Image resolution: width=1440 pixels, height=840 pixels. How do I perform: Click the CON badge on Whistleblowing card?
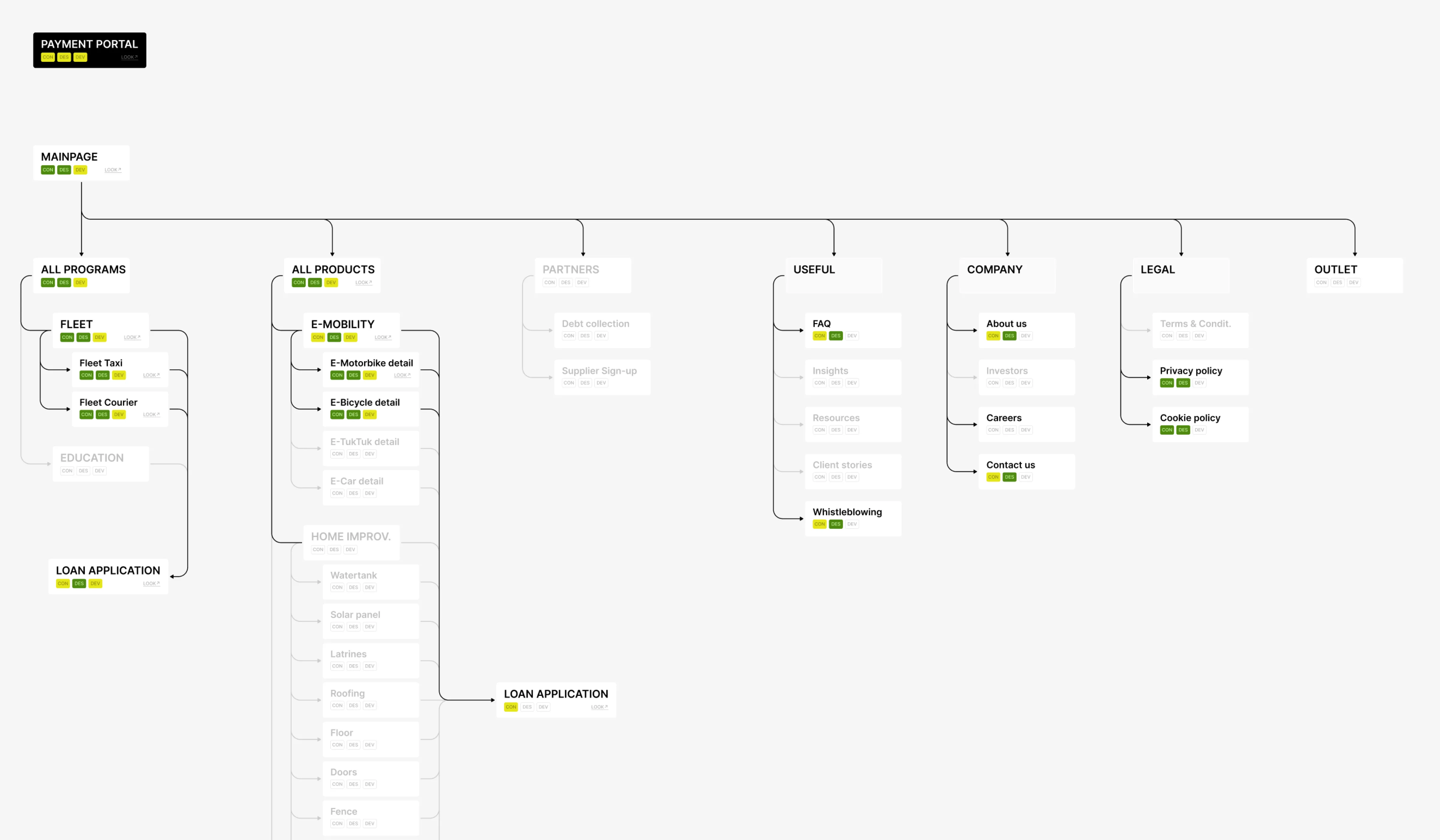(819, 524)
